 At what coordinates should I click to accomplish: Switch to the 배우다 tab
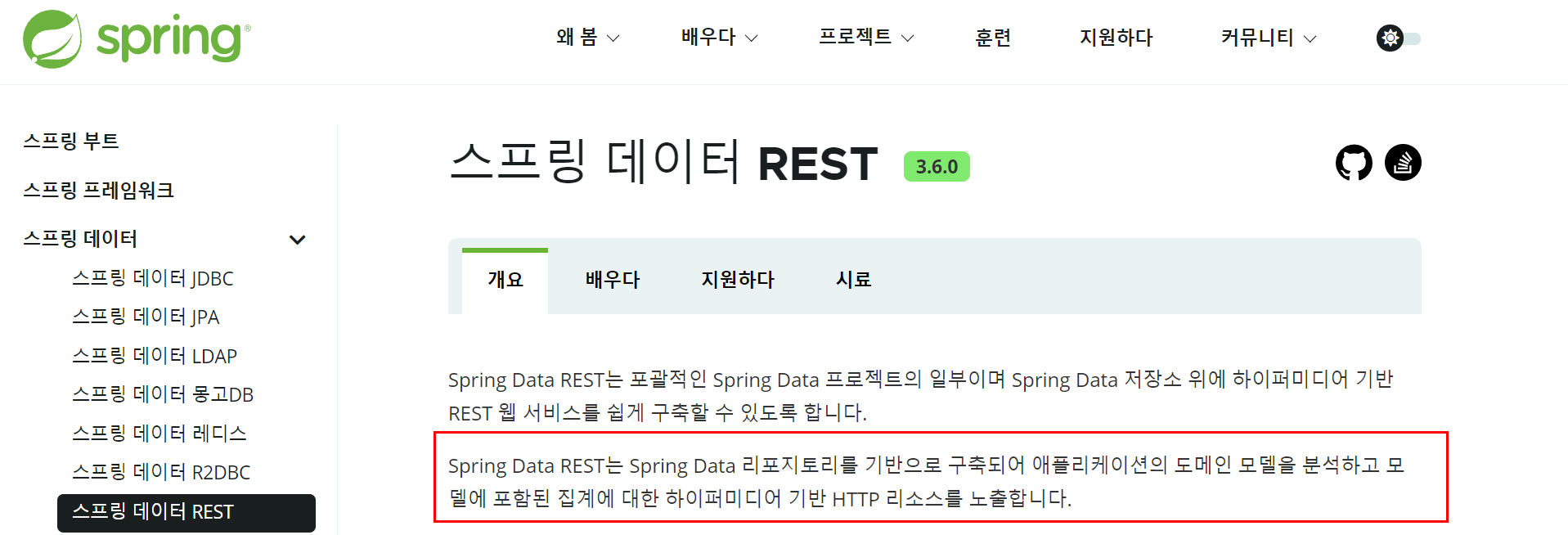613,280
